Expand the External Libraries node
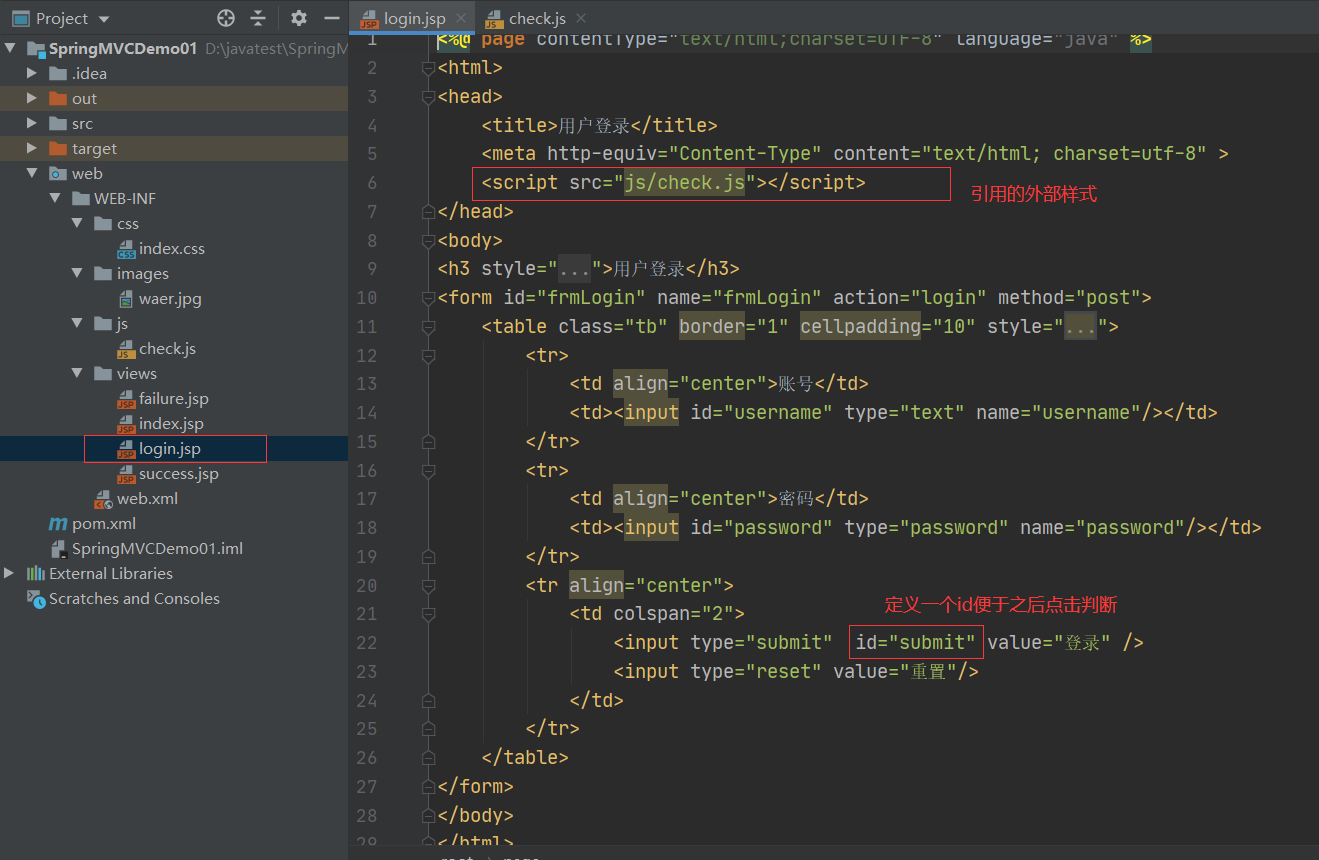Image resolution: width=1319 pixels, height=860 pixels. tap(10, 573)
